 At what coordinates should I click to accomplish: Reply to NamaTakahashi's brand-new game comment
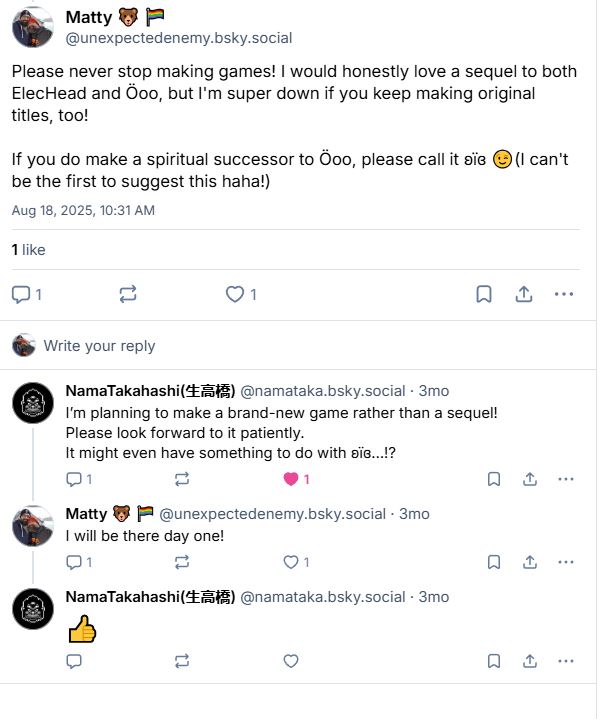pos(74,479)
